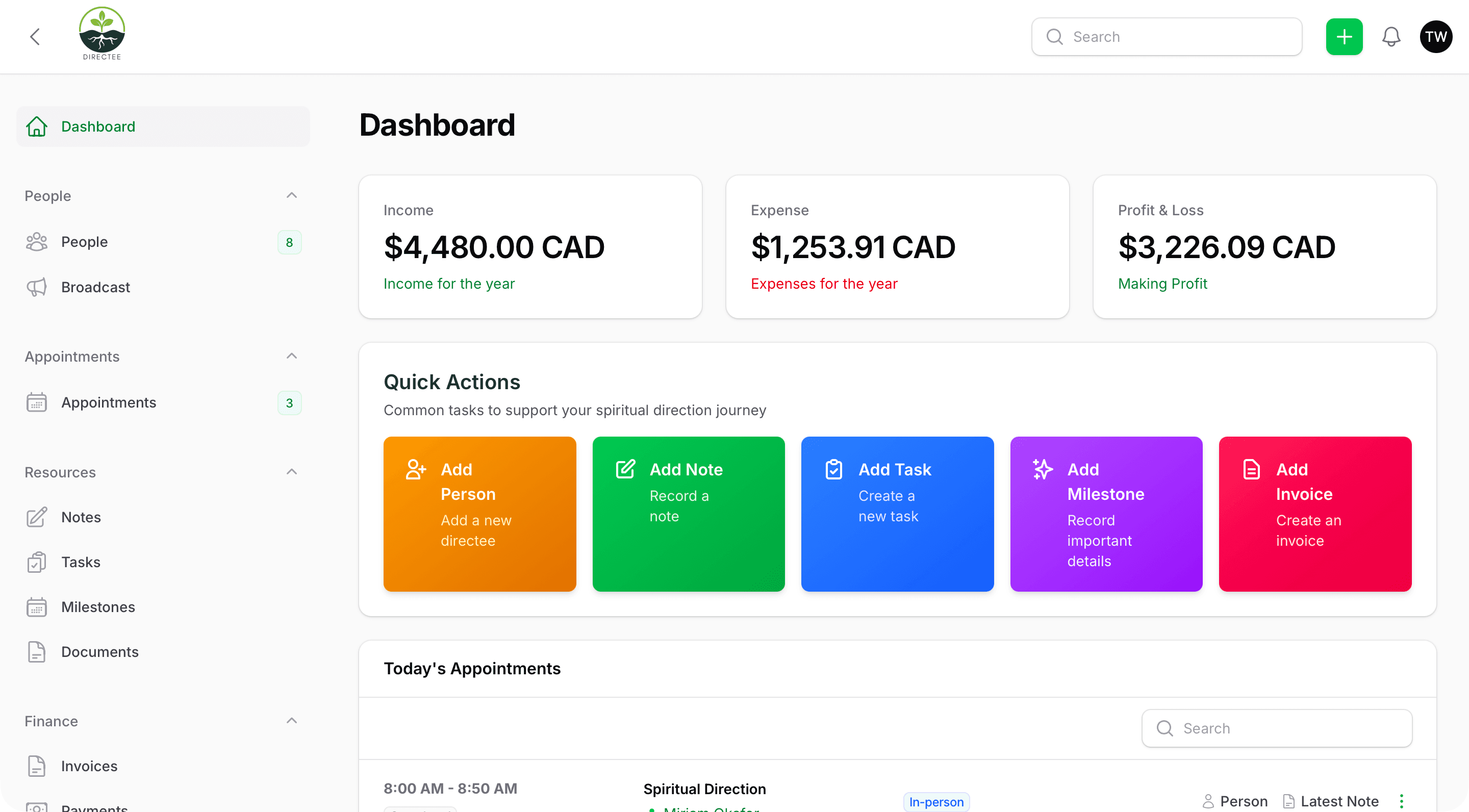Click the 8:00 AM - 8:50 AM time
Viewport: 1469px width, 812px height.
(x=450, y=789)
